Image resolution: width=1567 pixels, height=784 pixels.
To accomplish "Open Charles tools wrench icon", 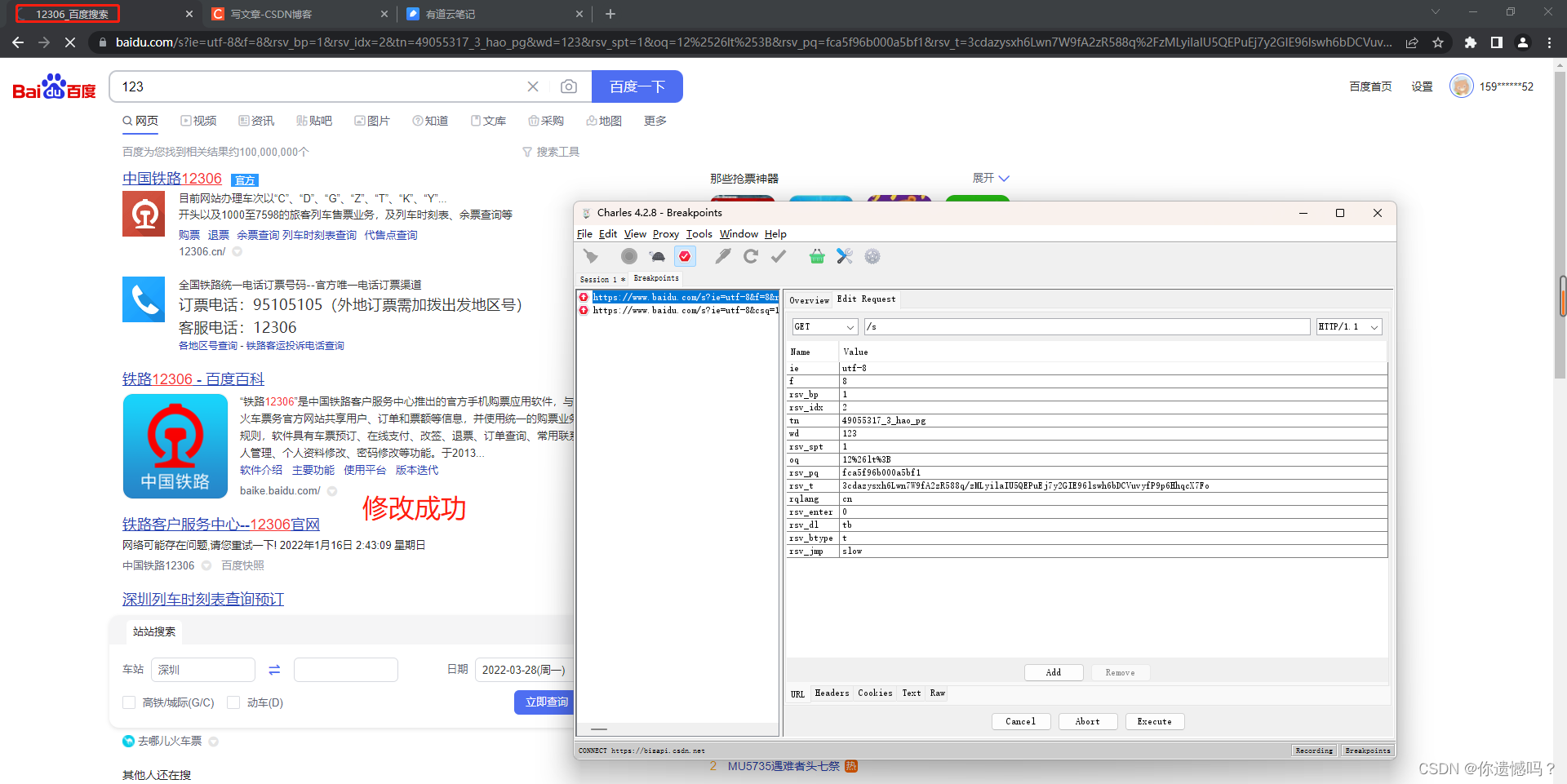I will tap(845, 256).
